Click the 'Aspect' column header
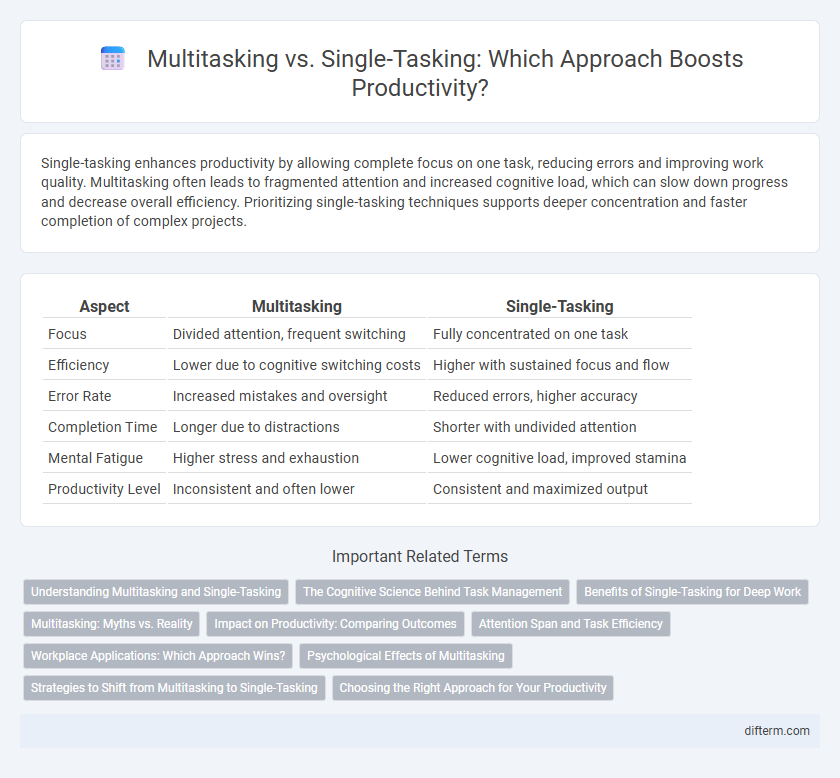Screen dimensions: 840x778 [104, 306]
